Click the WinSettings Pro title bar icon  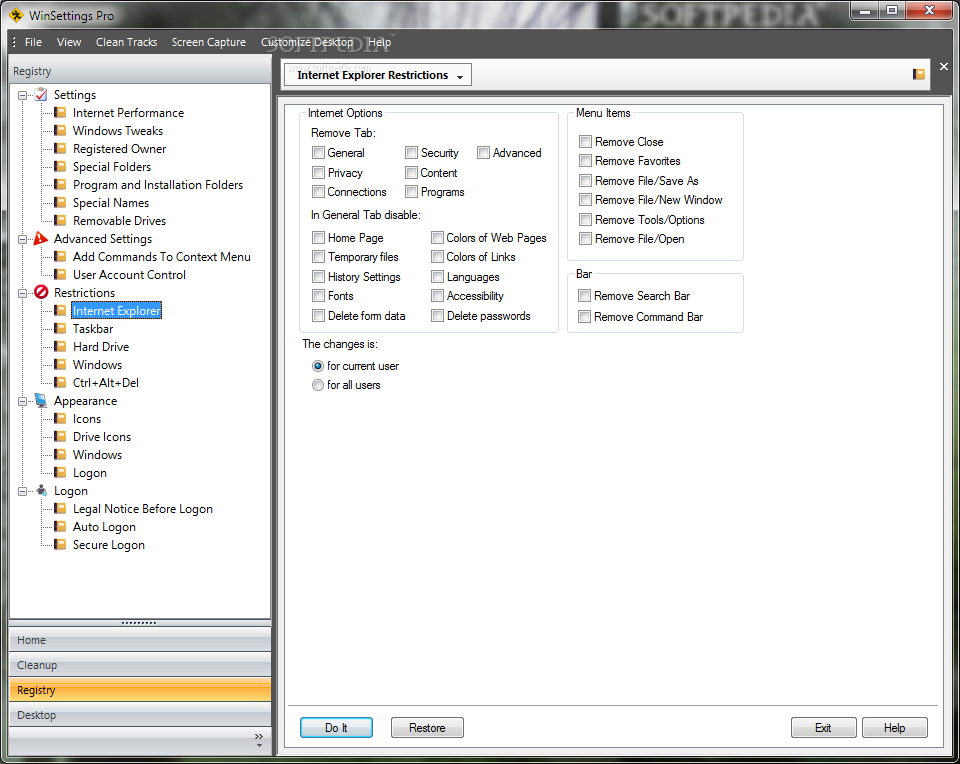pyautogui.click(x=17, y=15)
